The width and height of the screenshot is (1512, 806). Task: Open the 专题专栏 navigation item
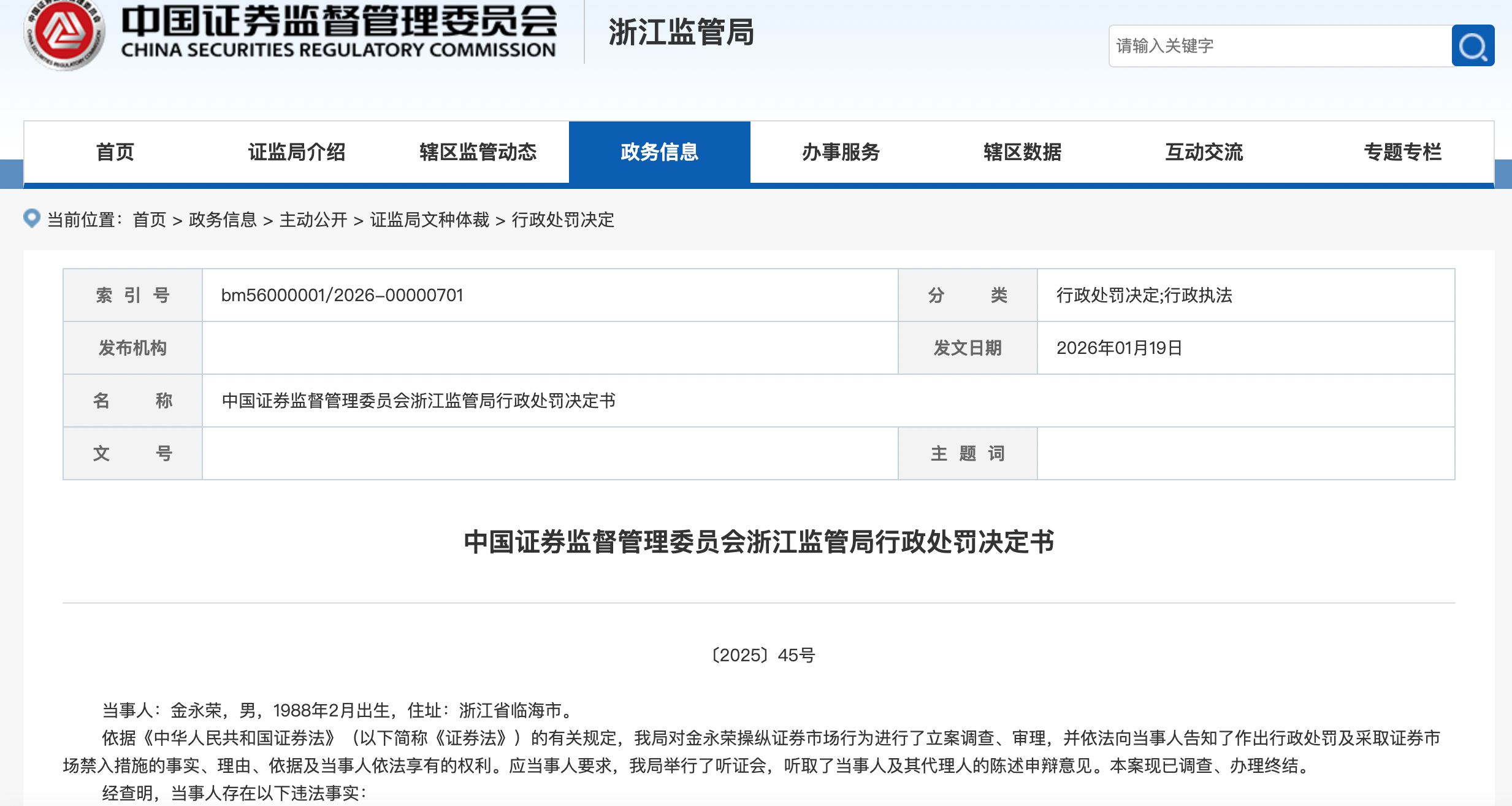tap(1402, 152)
